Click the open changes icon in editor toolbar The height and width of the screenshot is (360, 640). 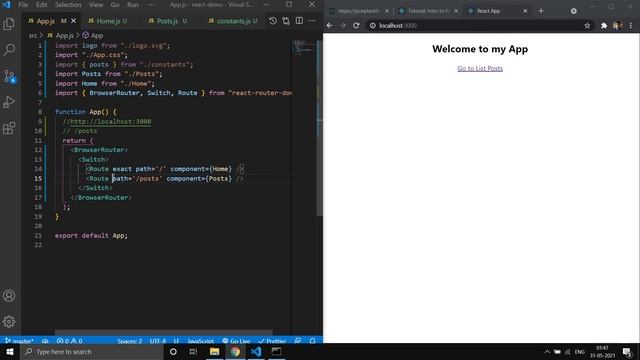tap(286, 20)
